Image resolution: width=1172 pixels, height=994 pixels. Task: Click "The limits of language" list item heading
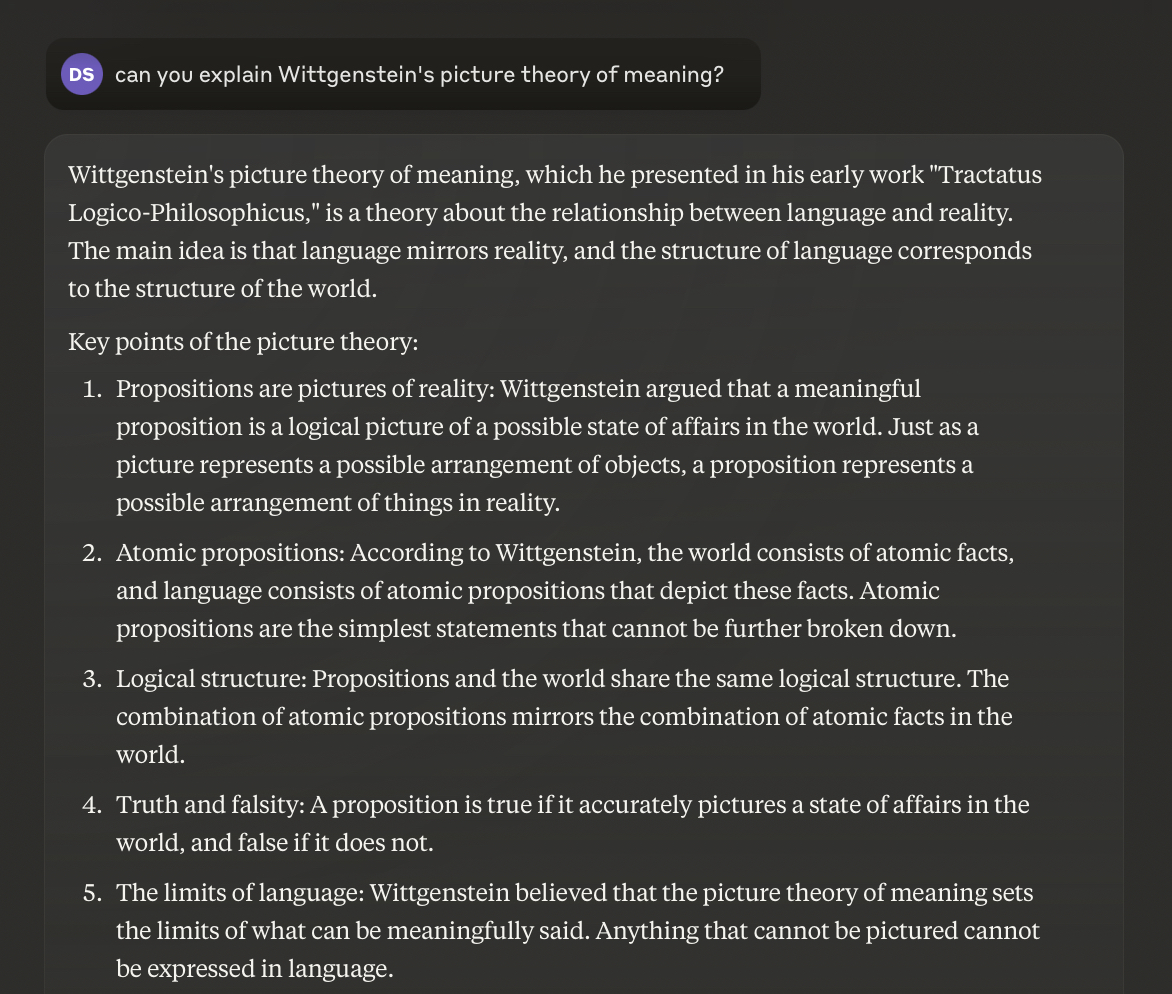click(238, 893)
